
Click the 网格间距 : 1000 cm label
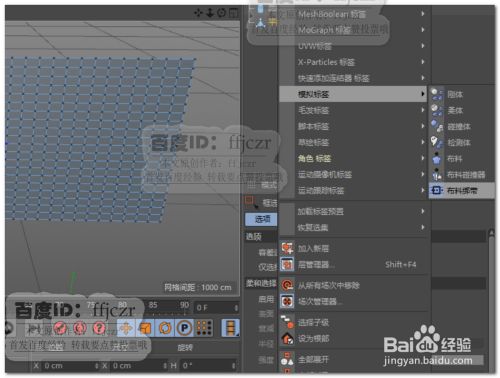198,287
